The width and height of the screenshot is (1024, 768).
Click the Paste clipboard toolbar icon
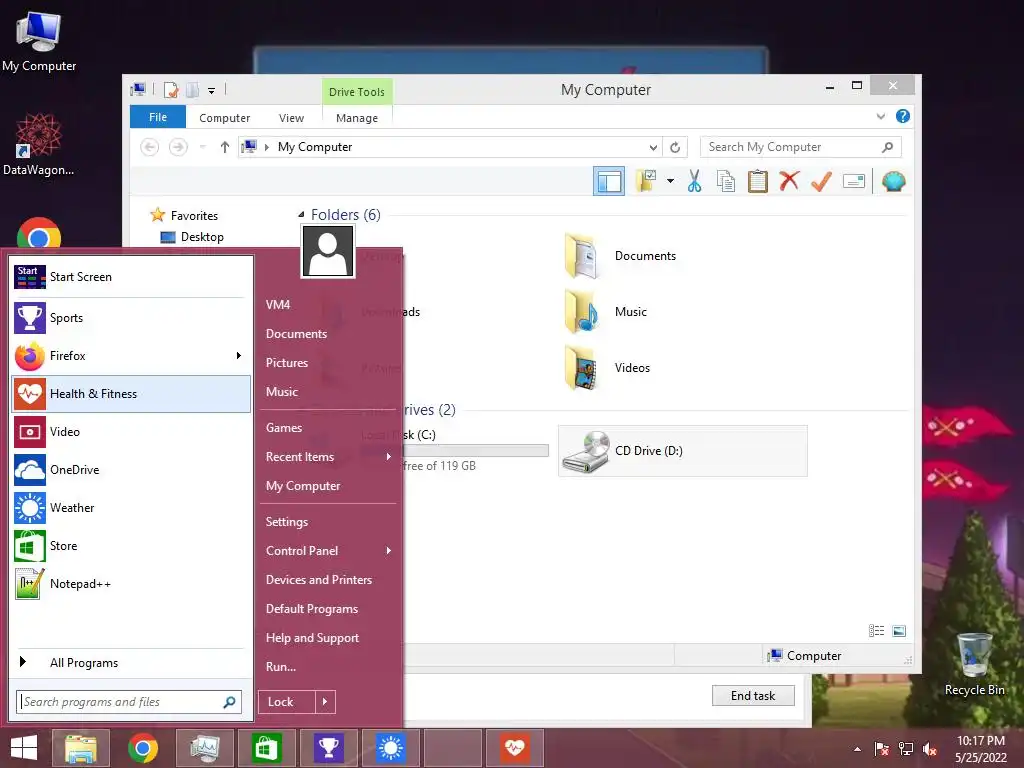coord(758,182)
